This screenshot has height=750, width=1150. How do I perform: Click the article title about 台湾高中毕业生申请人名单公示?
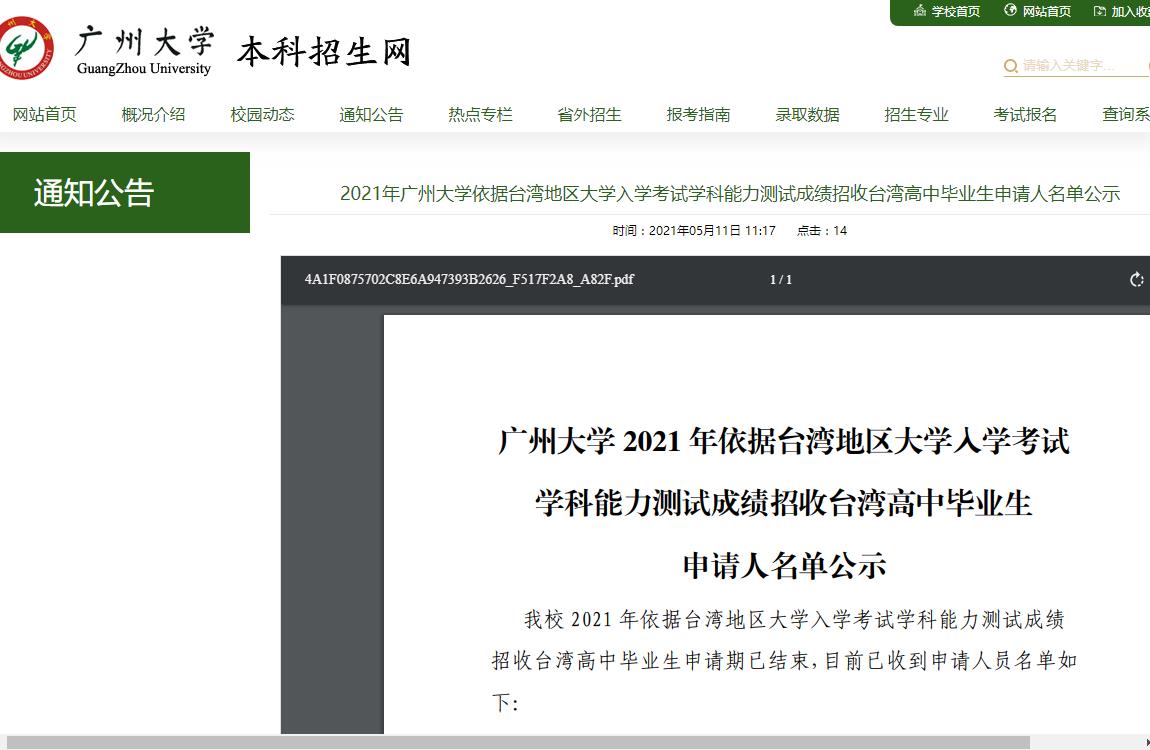tap(730, 194)
